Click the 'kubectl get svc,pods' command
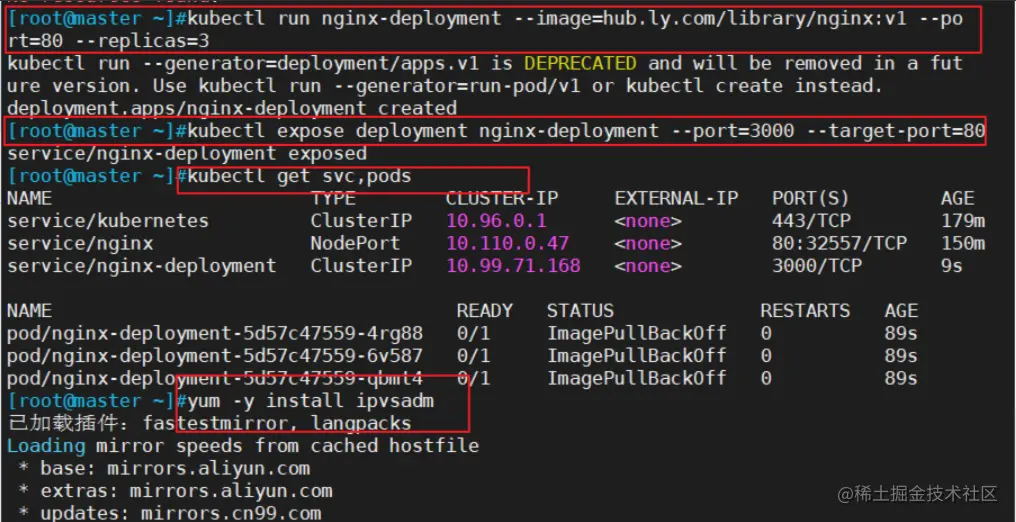The width and height of the screenshot is (1016, 522). click(x=299, y=176)
